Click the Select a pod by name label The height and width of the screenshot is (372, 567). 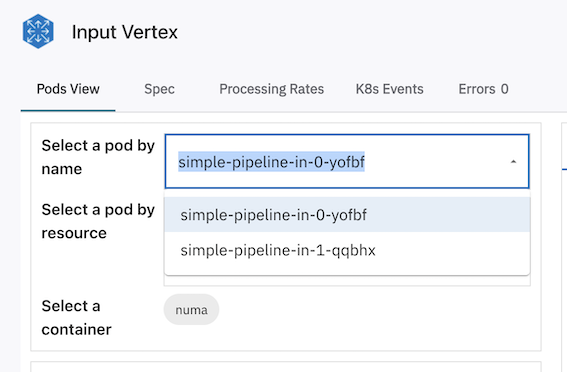pyautogui.click(x=98, y=157)
